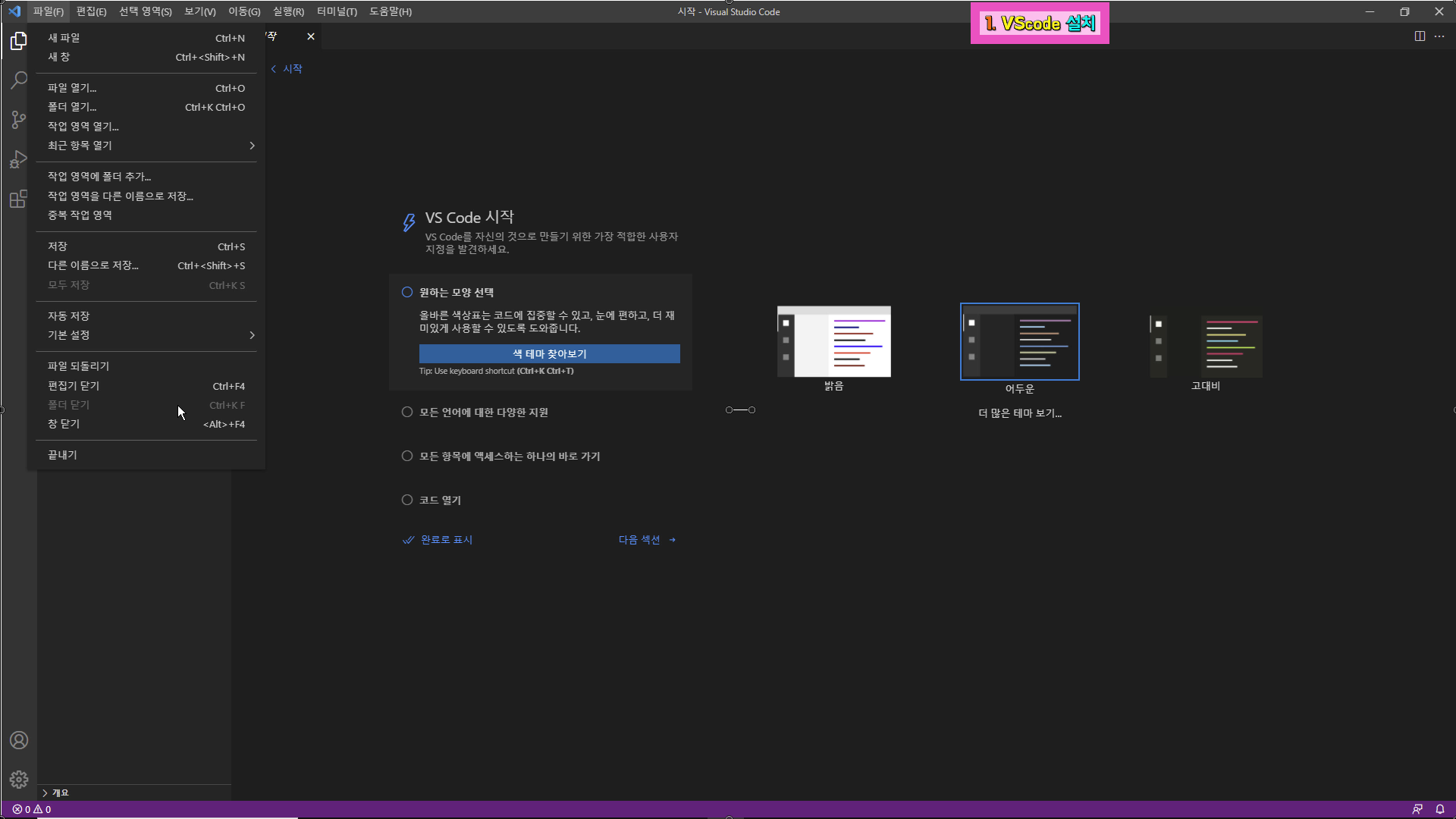
Task: Open the Explorer view in activity bar
Action: [19, 41]
